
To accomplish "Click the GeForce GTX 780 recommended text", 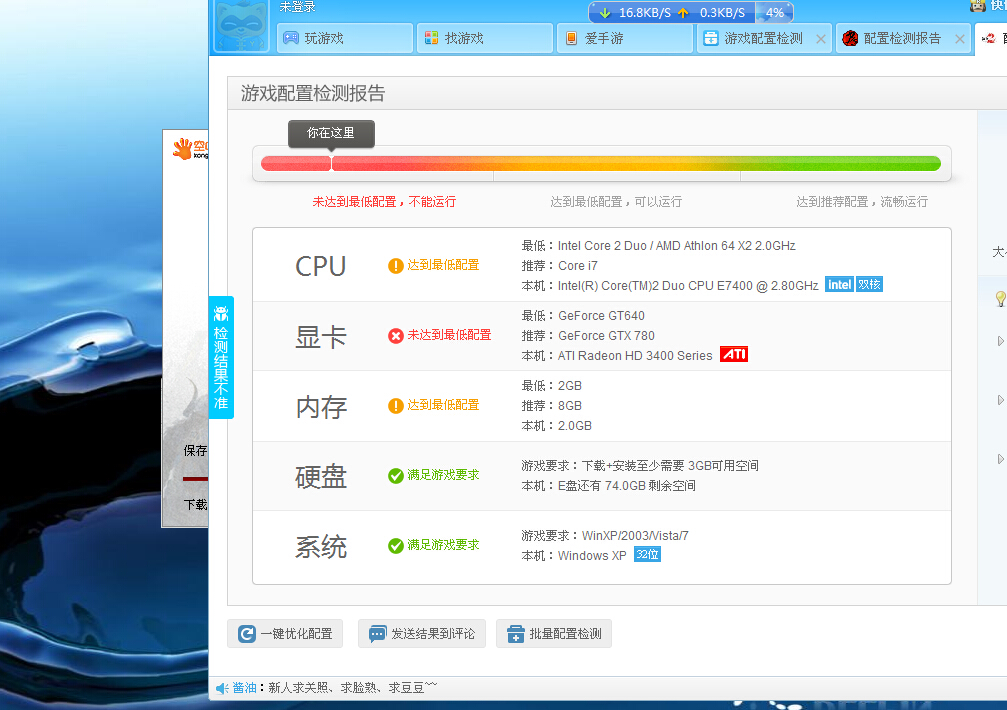I will 606,336.
